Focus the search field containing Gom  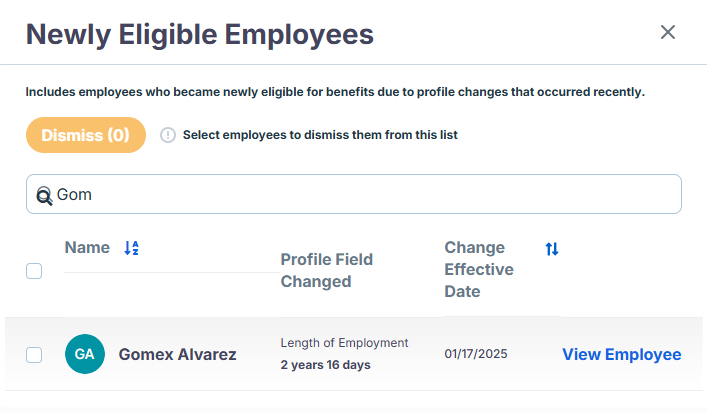point(354,194)
